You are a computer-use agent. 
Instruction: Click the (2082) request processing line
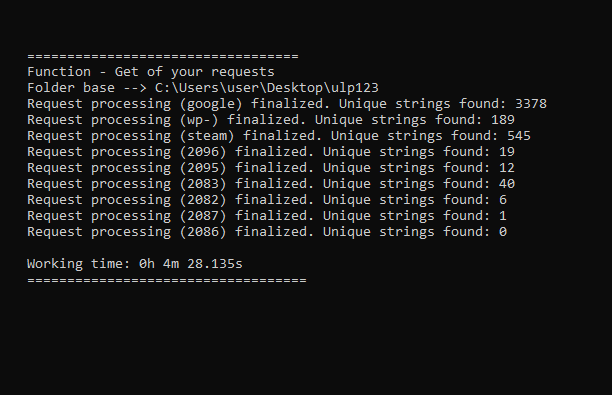(267, 200)
